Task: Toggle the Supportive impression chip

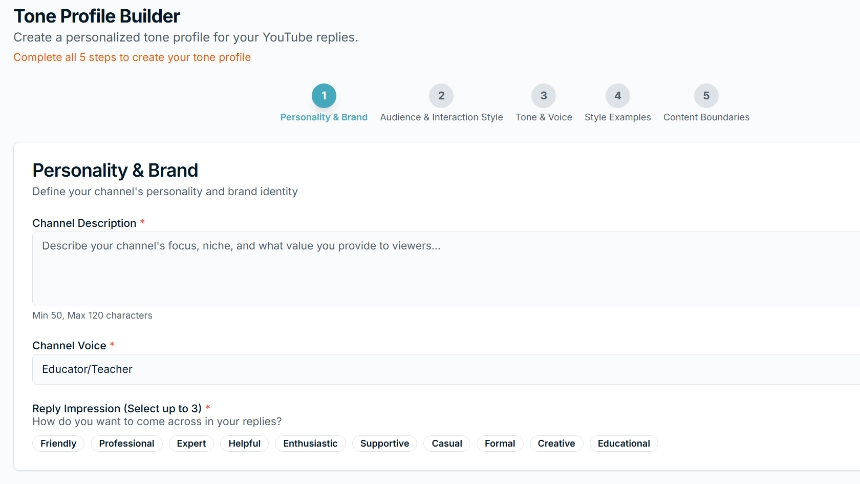Action: click(385, 444)
